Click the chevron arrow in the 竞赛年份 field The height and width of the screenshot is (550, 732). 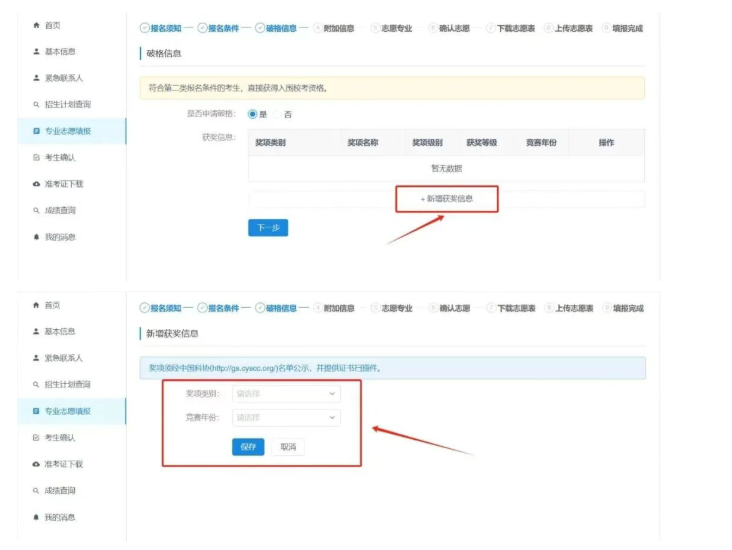point(332,418)
